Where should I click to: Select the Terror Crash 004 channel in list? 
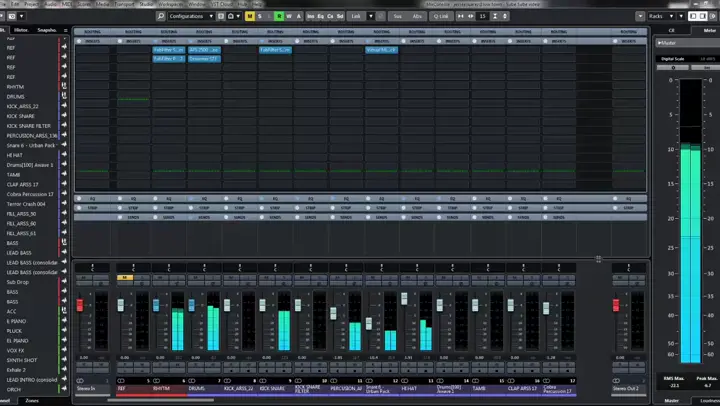tap(26, 204)
